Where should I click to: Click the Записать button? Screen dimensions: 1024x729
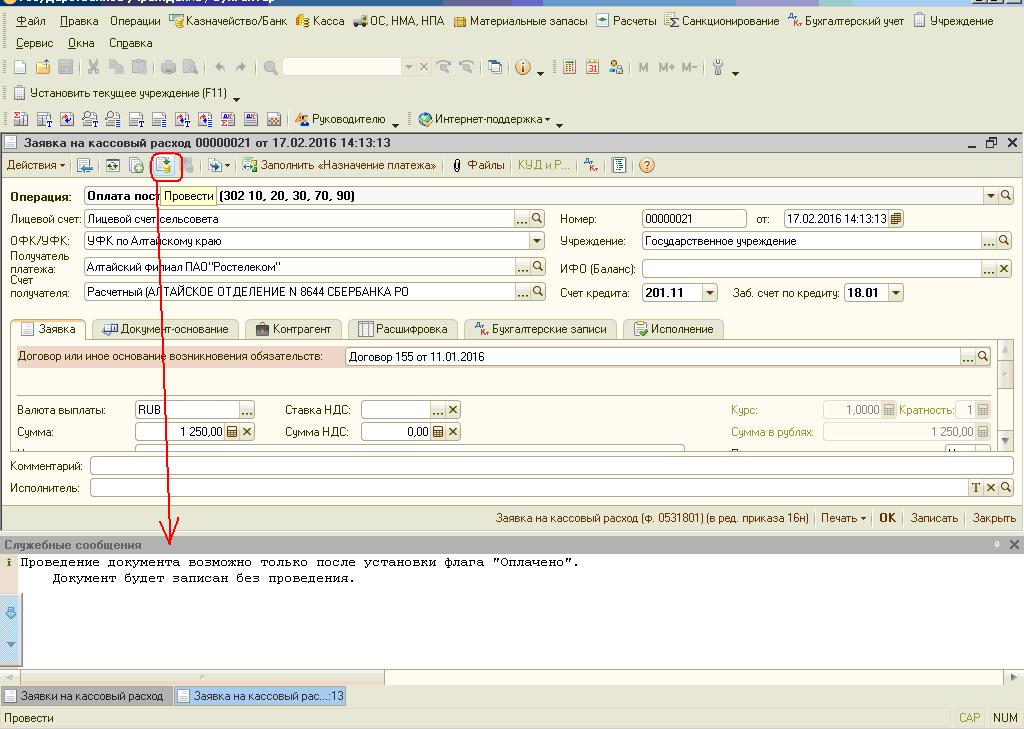(934, 518)
